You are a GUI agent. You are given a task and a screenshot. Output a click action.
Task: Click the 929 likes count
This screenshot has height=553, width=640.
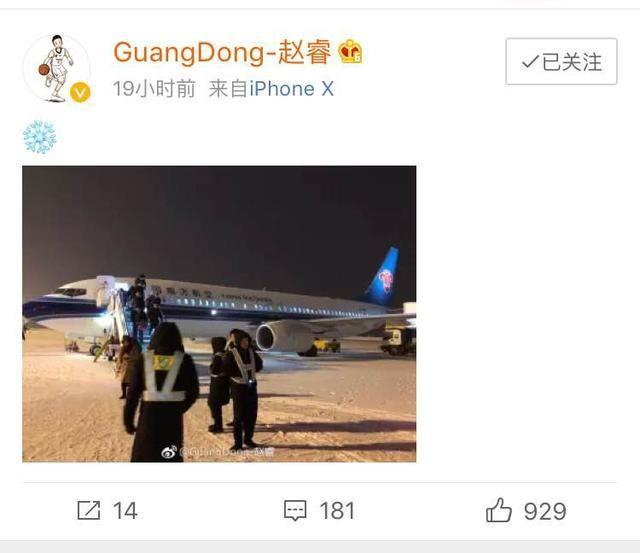(545, 511)
